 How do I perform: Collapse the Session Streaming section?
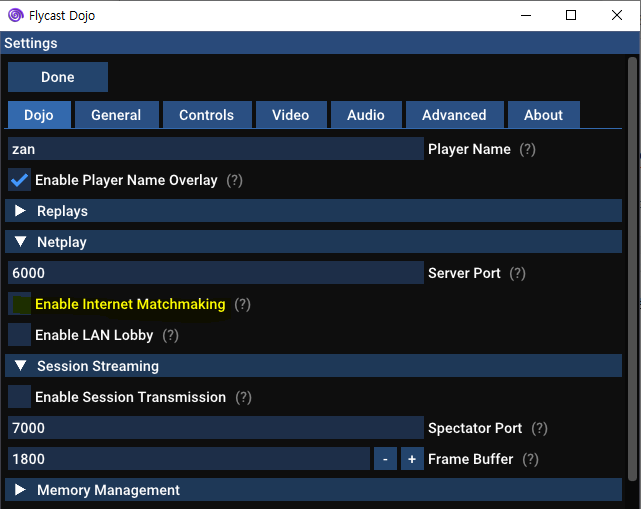[x=314, y=366]
